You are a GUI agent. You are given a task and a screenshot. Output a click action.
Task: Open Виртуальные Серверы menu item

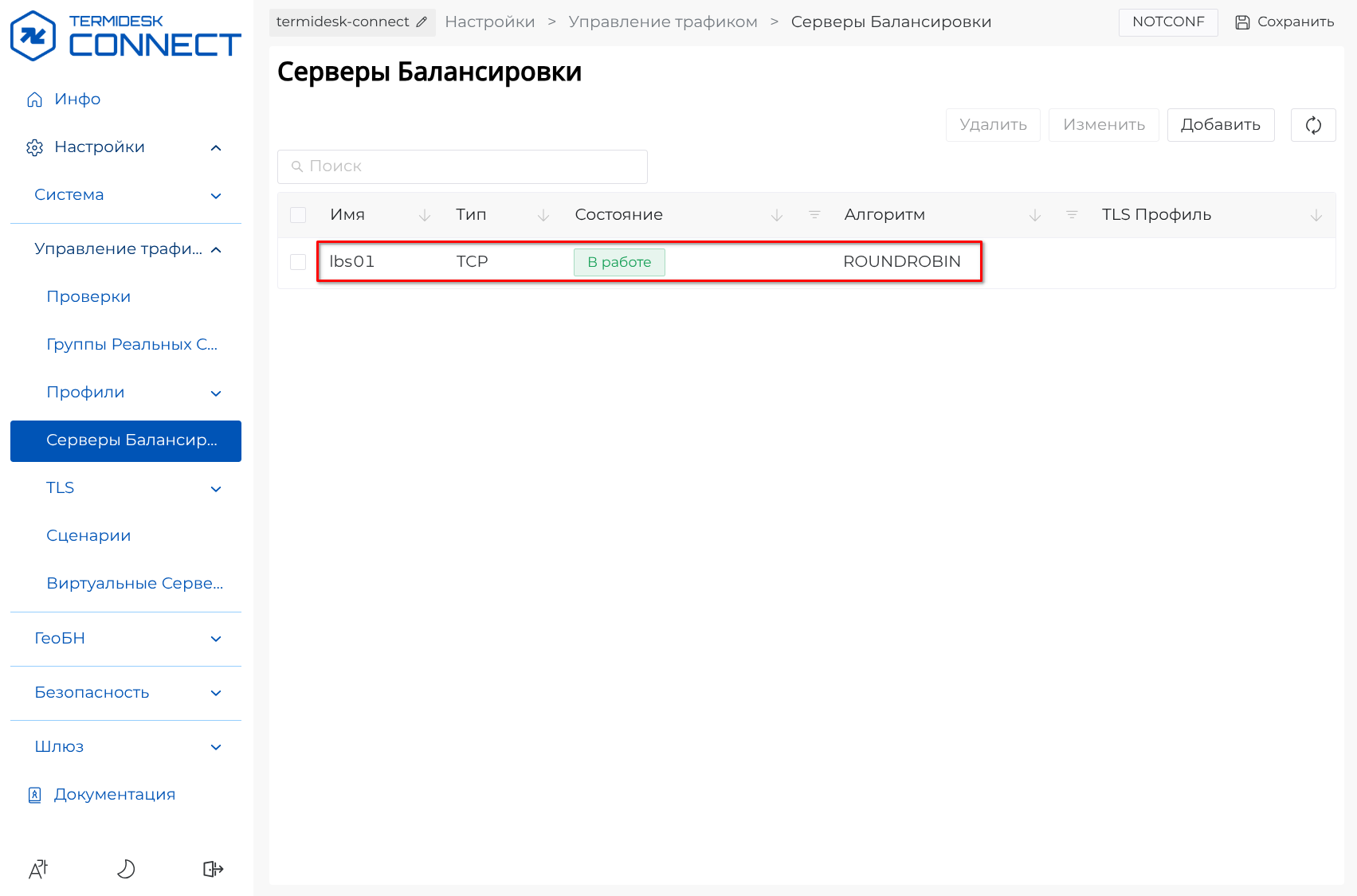[x=135, y=584]
